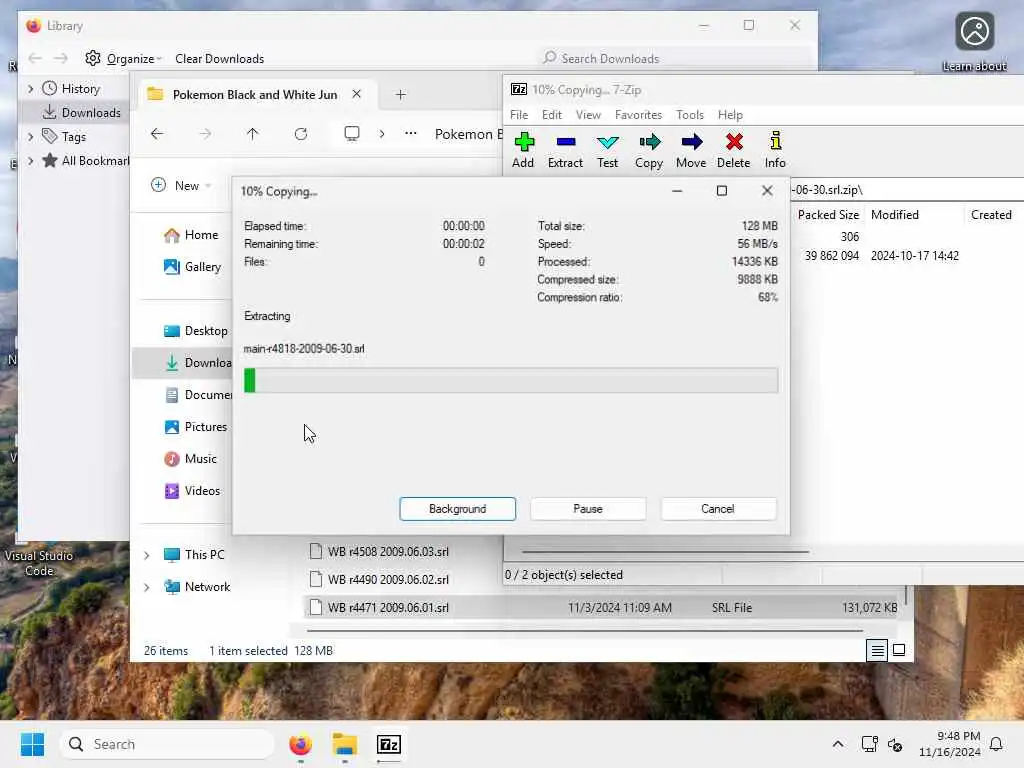The image size is (1024, 768).
Task: Click the File Explorer refresh icon
Action: pyautogui.click(x=300, y=134)
